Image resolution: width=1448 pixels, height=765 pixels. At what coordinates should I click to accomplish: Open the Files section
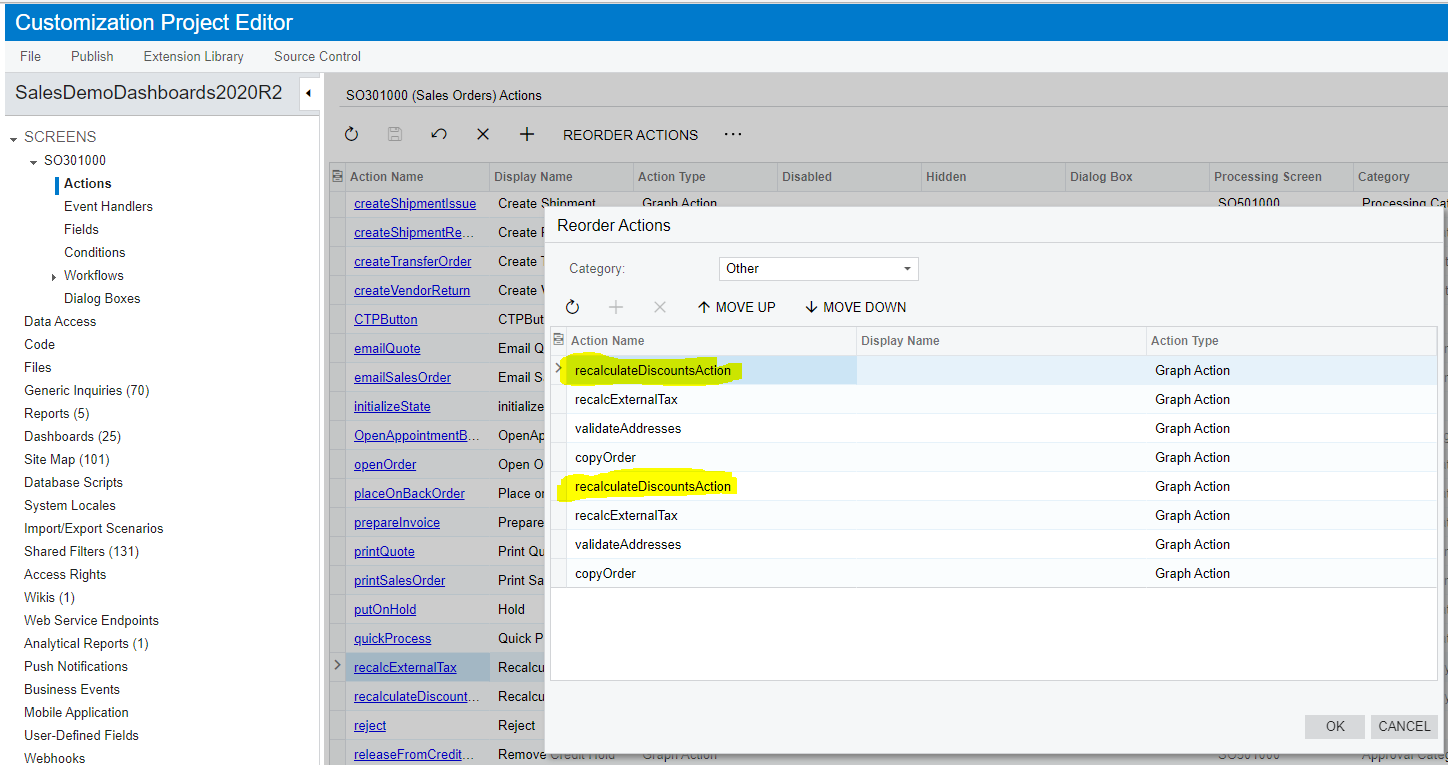point(37,367)
